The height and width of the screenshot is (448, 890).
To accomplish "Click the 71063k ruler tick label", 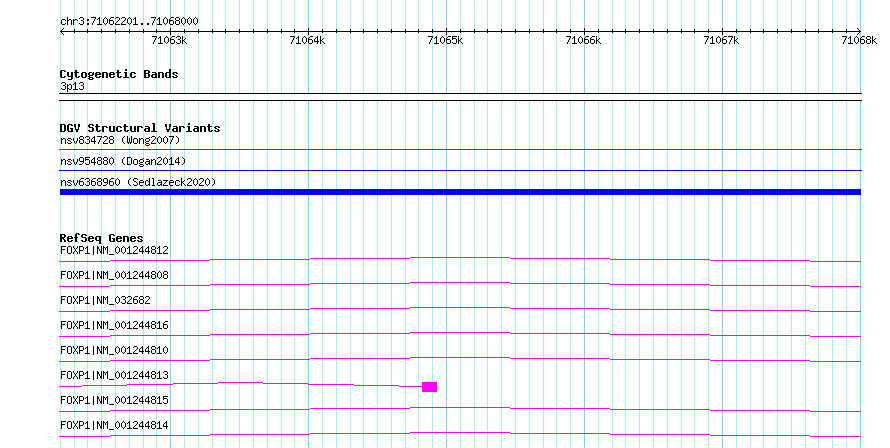I will tap(169, 40).
